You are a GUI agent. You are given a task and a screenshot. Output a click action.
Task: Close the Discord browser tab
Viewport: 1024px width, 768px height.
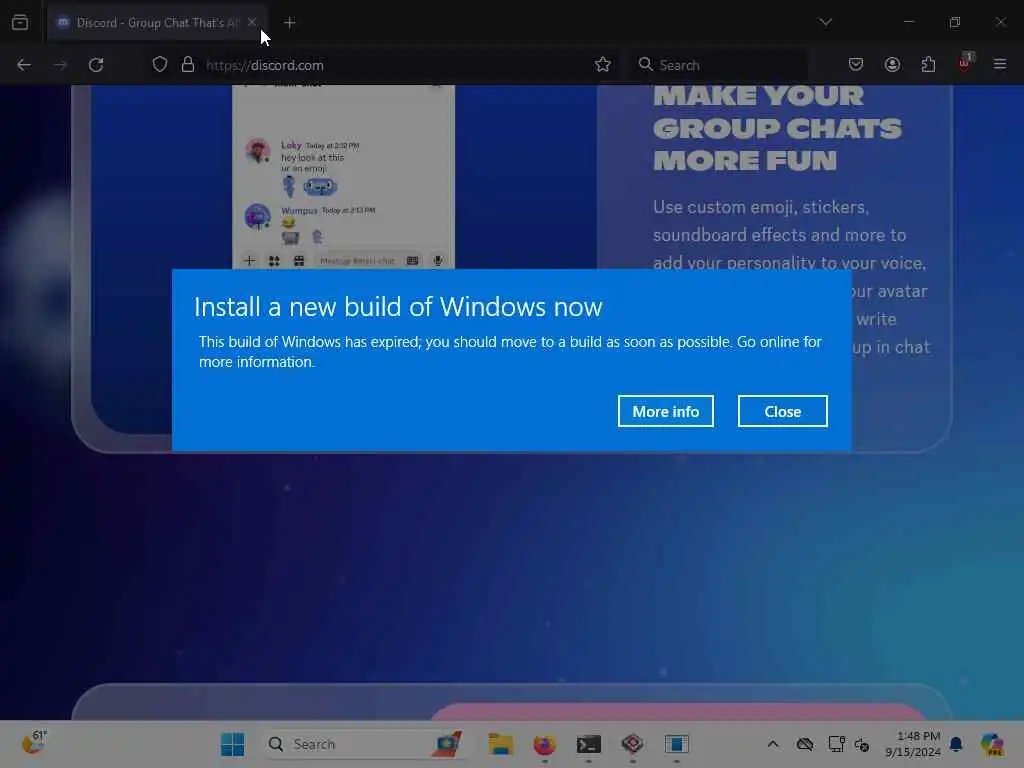point(252,22)
